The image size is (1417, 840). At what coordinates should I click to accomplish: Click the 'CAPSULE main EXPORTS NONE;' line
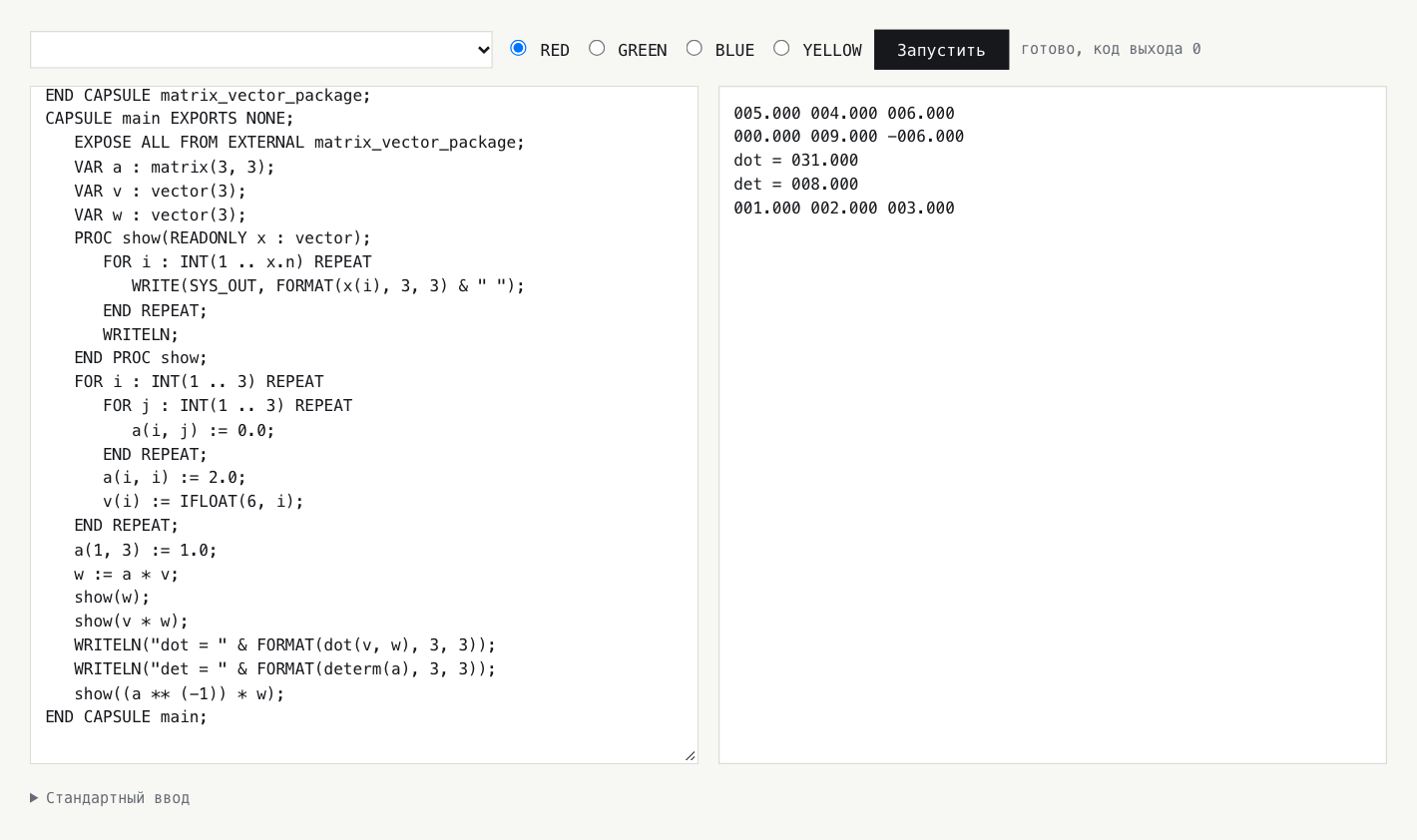tap(170, 119)
